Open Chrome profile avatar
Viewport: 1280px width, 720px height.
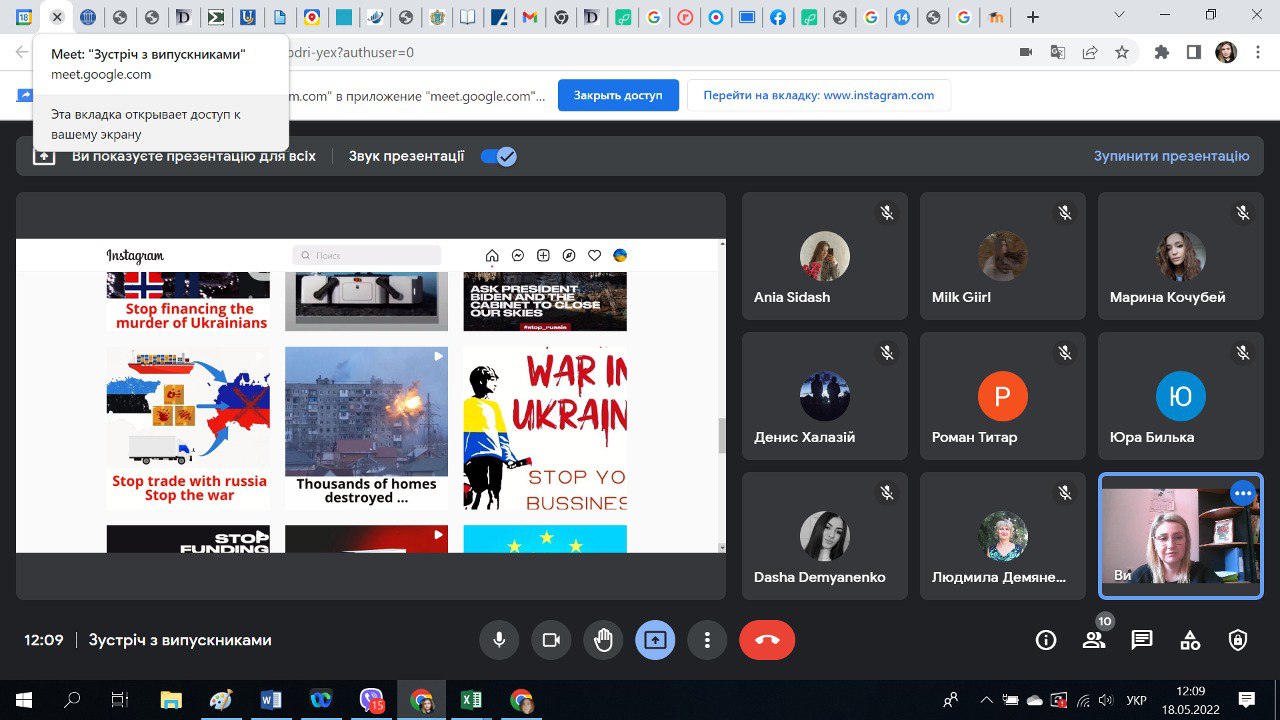[1226, 52]
